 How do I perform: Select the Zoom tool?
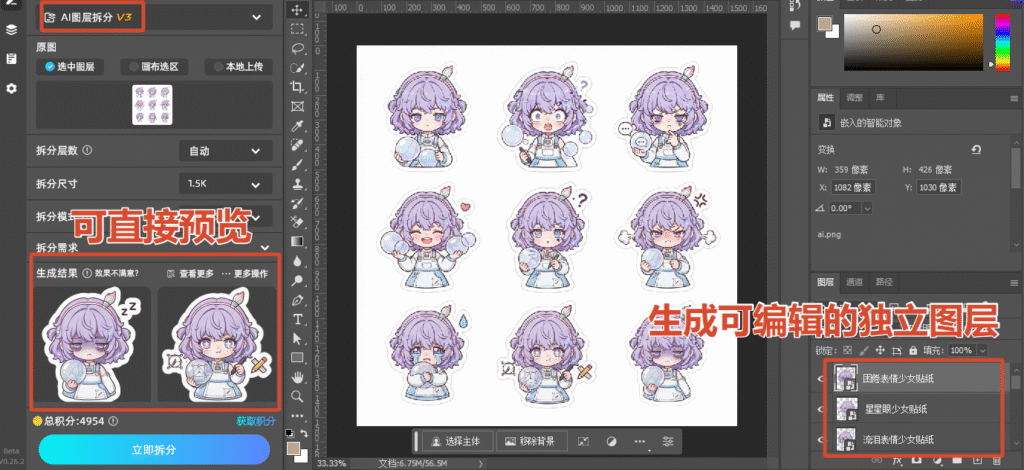[x=298, y=396]
